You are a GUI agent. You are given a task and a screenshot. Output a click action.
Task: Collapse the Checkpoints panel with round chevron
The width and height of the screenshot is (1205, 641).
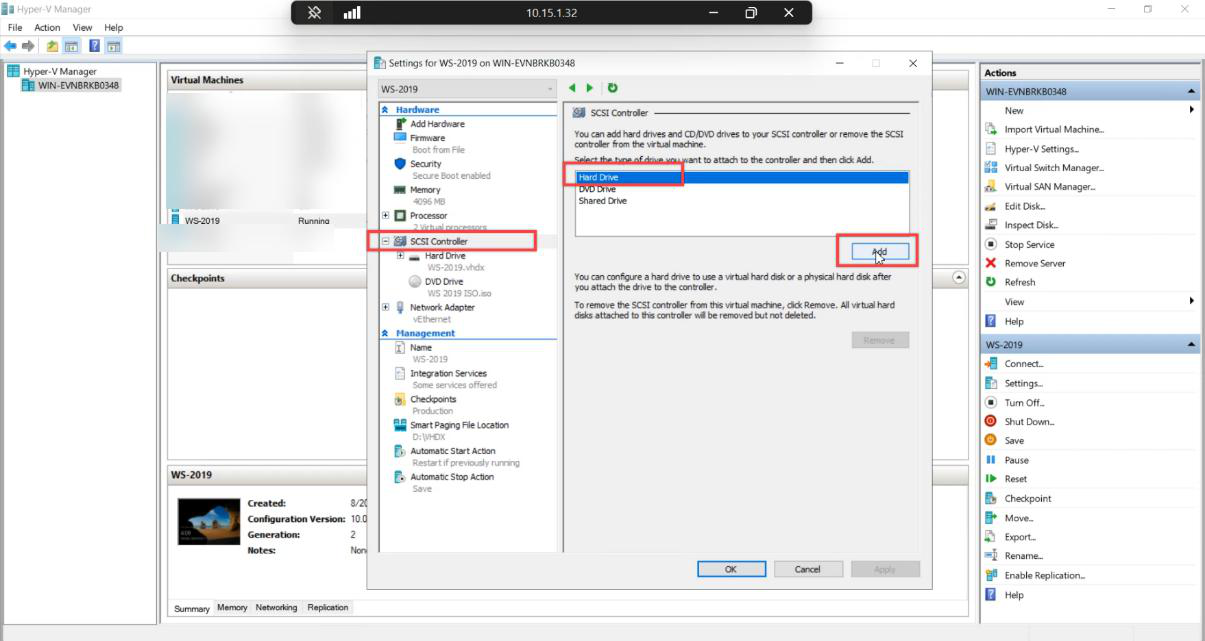960,277
